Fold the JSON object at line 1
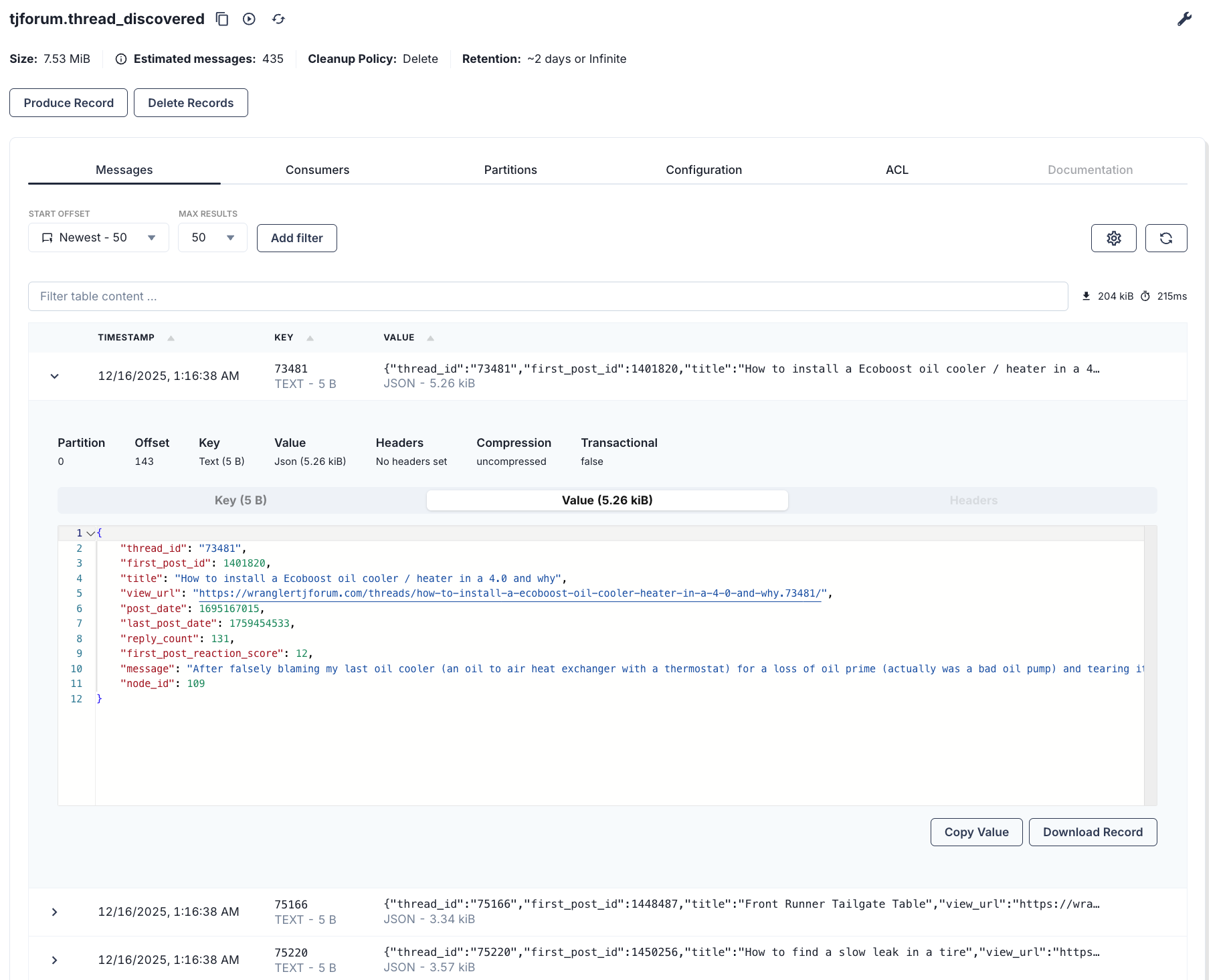This screenshot has height=980, width=1231. pos(90,533)
